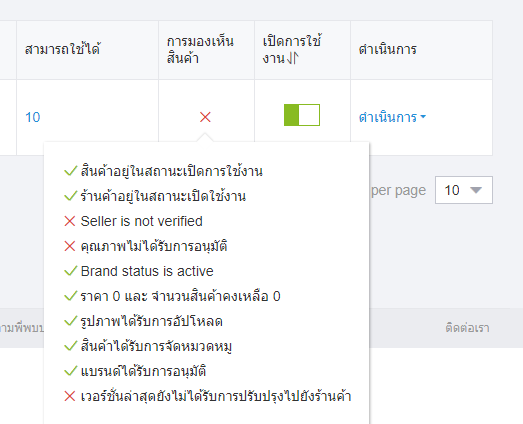The height and width of the screenshot is (424, 523).
Task: Open the ดำเนินการ actions dropdown in row
Action: pos(392,117)
